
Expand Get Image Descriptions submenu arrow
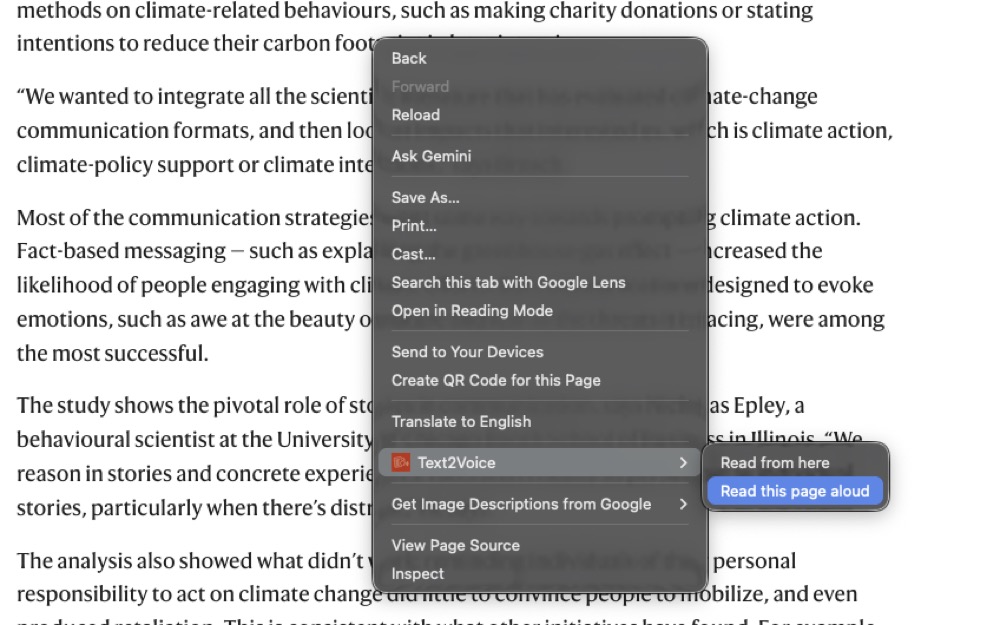click(x=683, y=504)
